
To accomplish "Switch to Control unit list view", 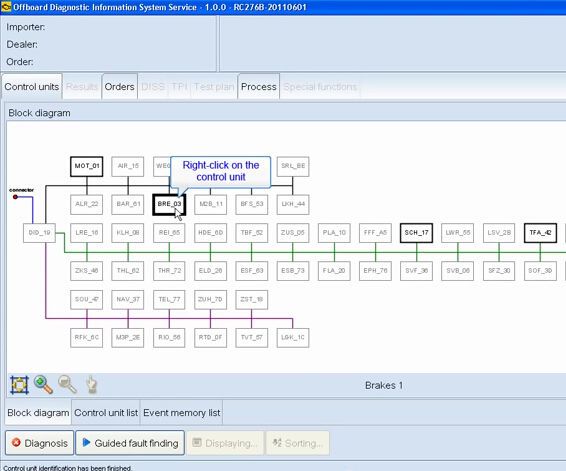I will coord(106,413).
